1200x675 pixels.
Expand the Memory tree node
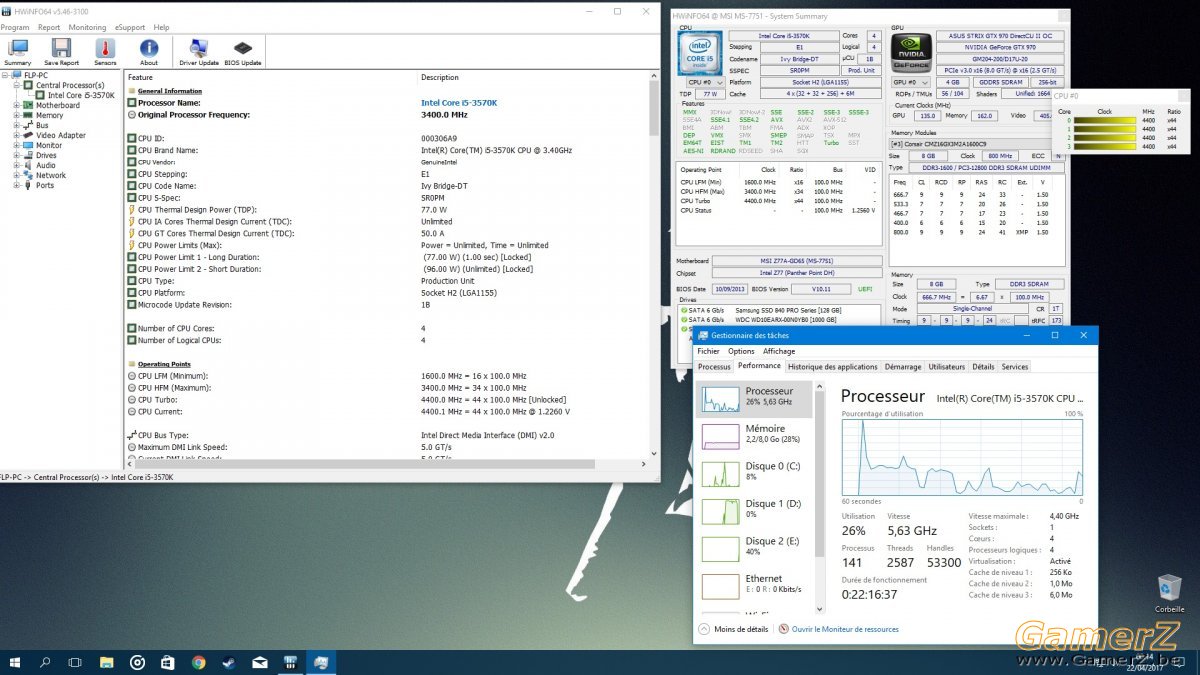click(x=16, y=115)
